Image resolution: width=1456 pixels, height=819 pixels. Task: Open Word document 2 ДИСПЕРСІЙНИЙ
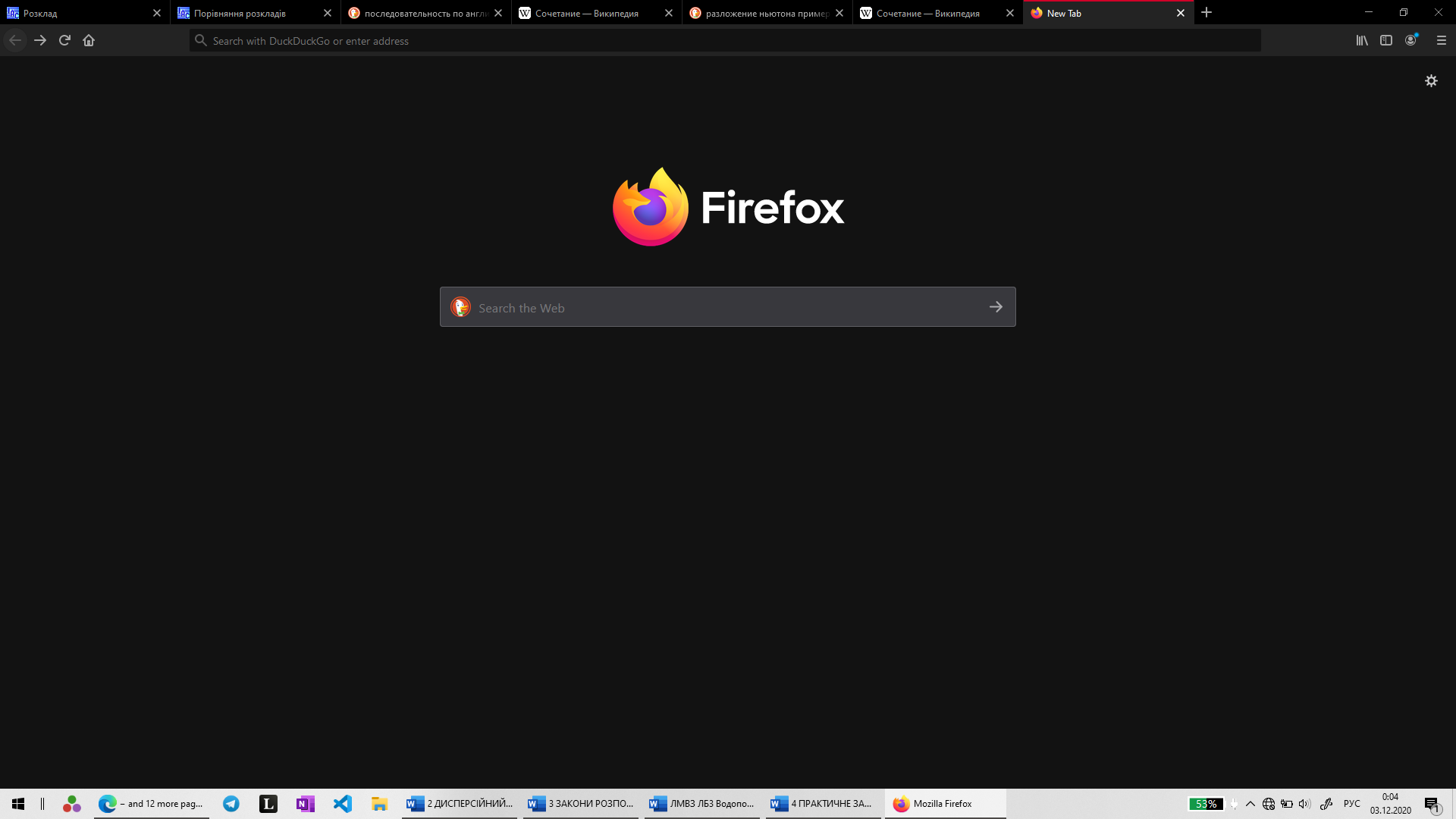[460, 804]
